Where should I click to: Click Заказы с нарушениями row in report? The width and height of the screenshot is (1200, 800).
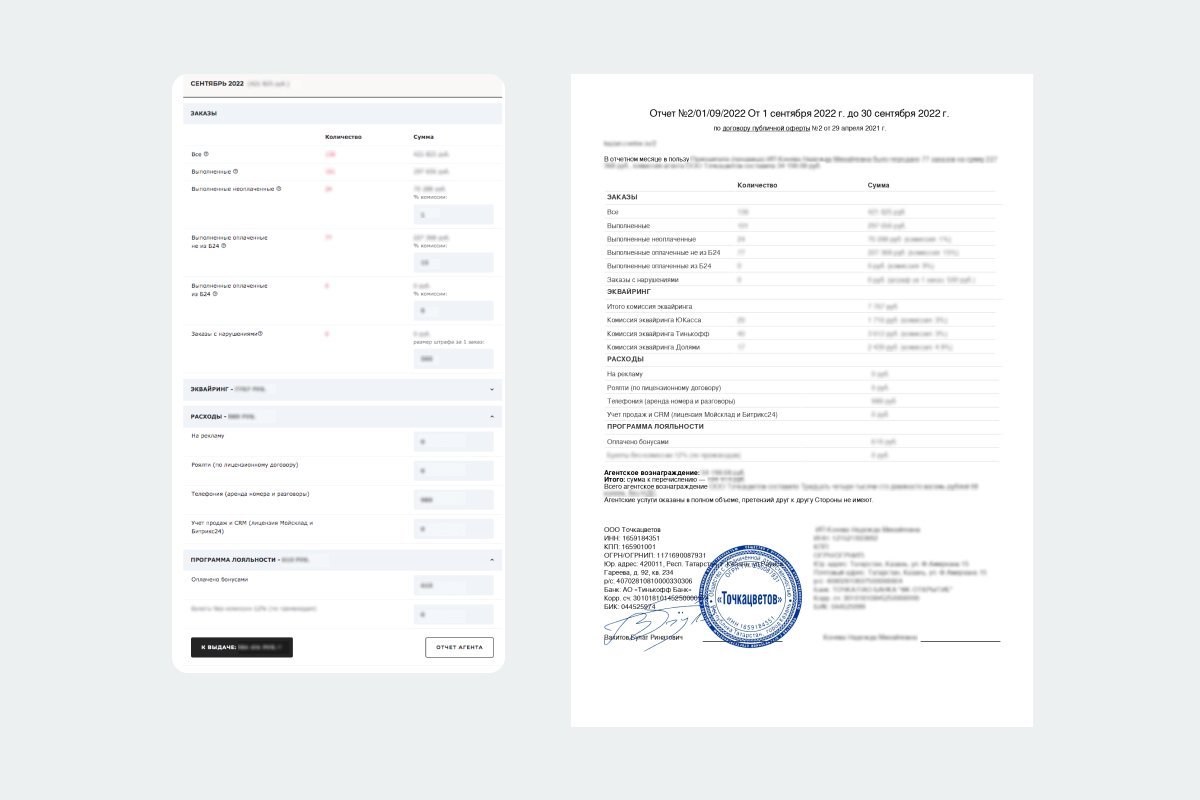coord(802,280)
